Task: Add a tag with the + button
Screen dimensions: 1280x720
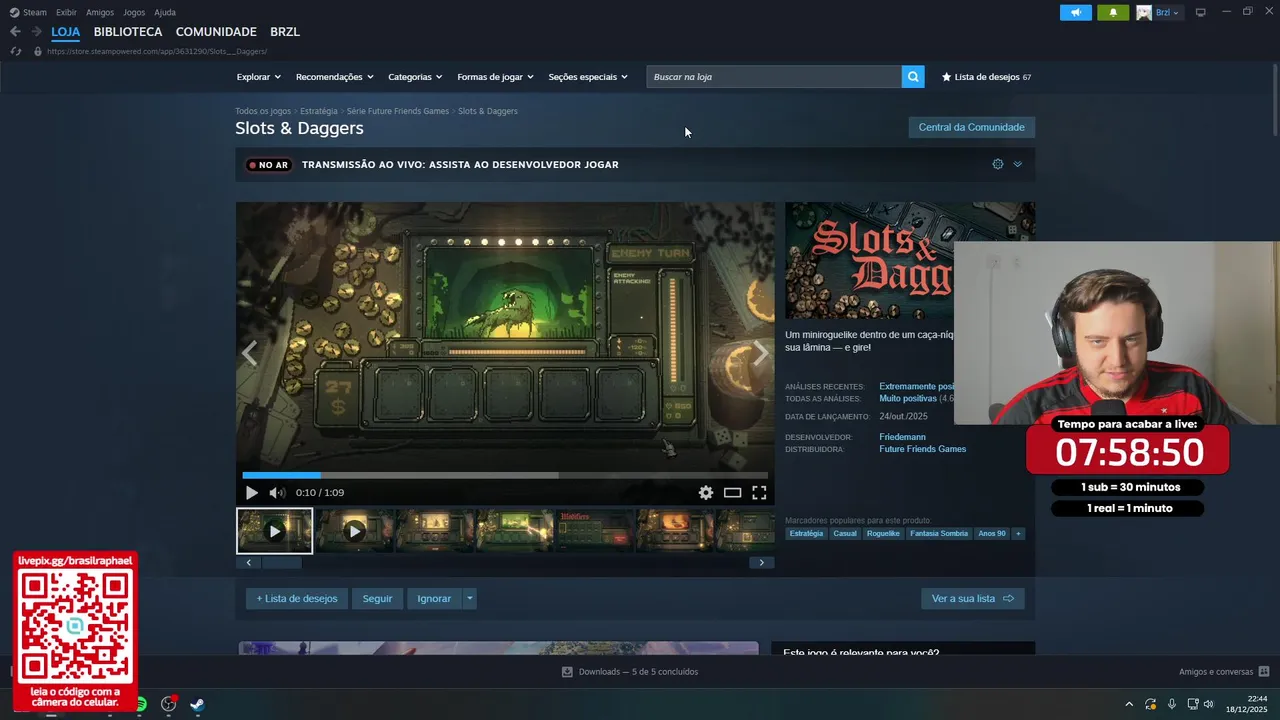Action: [1019, 533]
